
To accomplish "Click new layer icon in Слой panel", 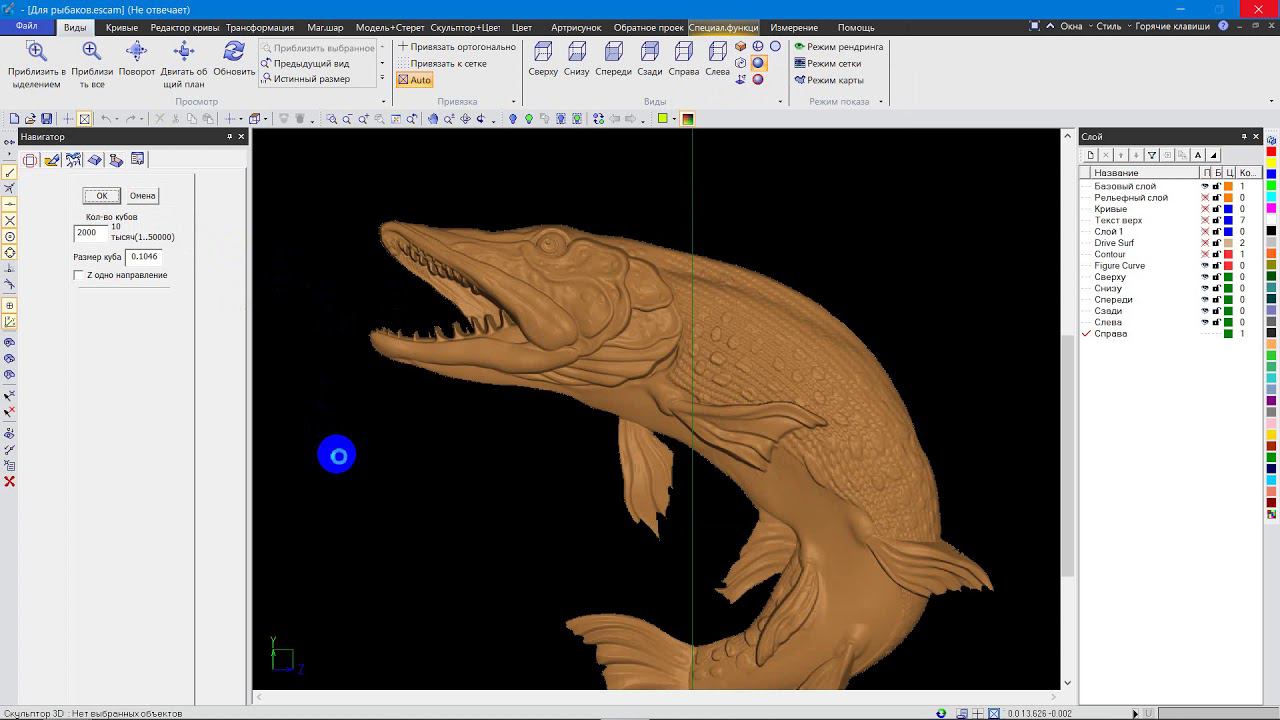I will click(x=1091, y=155).
